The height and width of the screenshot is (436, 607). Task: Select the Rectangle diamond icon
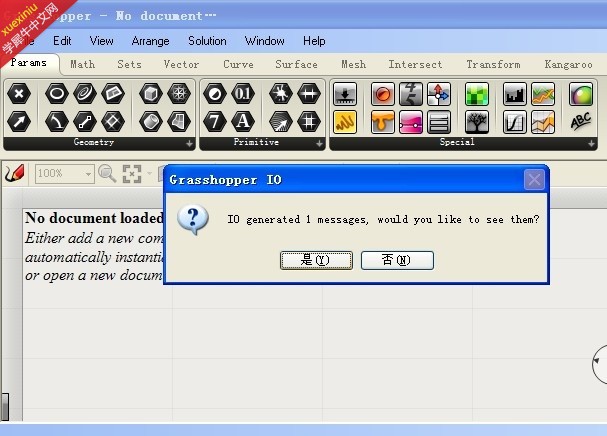[113, 122]
